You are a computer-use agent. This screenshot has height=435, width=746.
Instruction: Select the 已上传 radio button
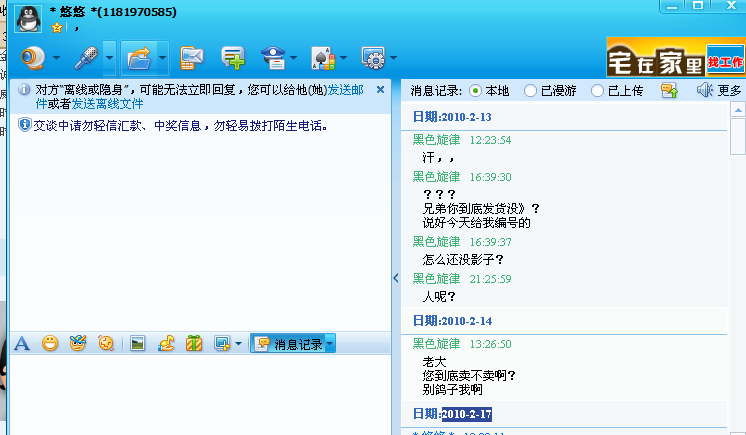[x=597, y=90]
